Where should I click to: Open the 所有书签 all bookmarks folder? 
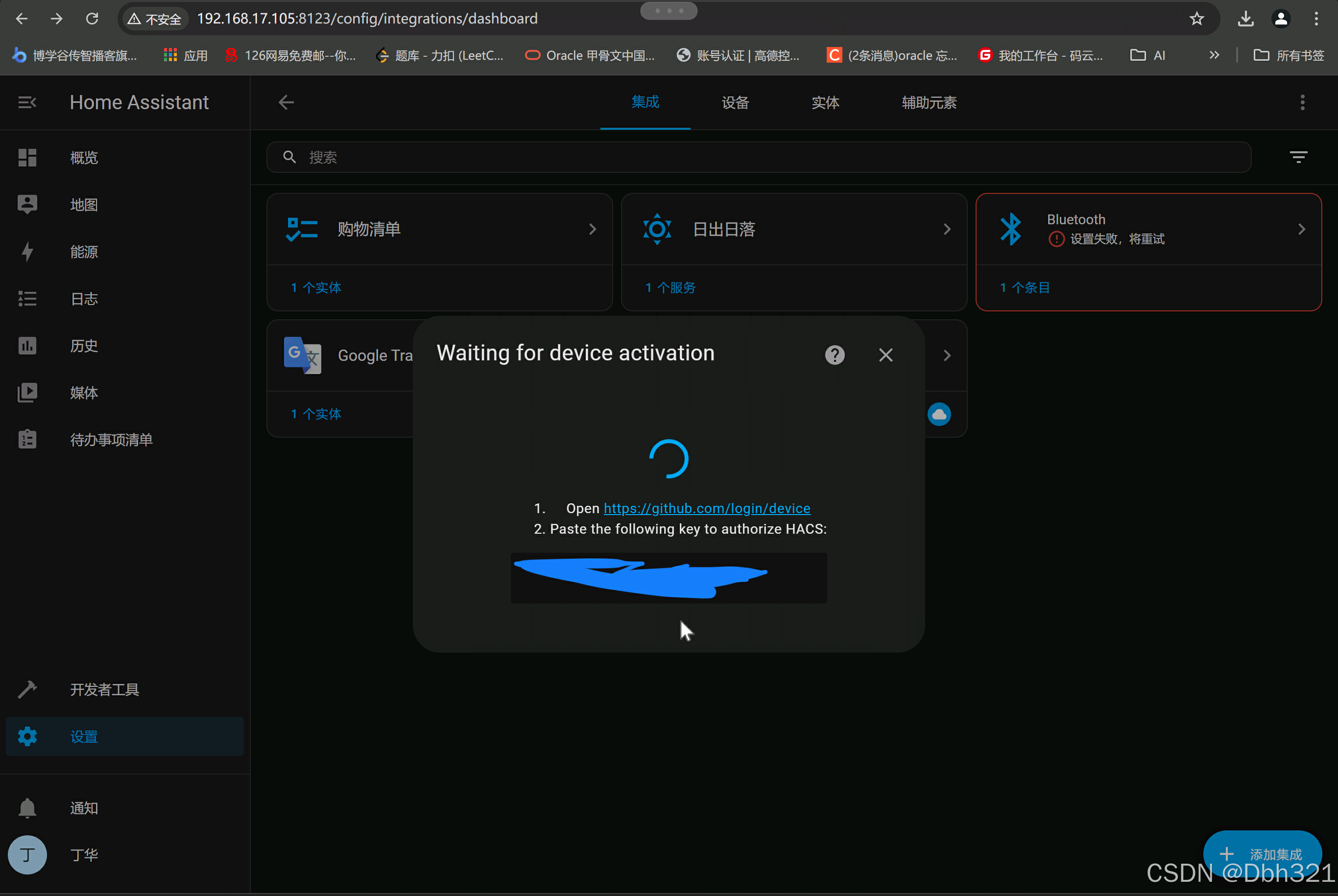1289,55
